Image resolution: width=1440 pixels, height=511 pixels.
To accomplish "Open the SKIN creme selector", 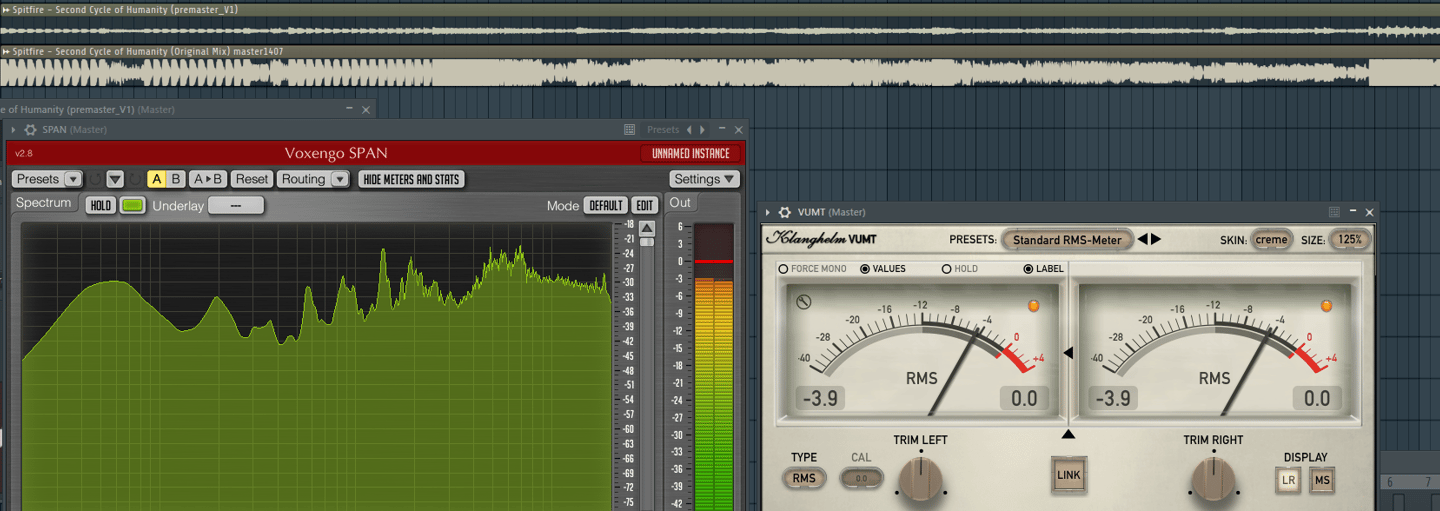I will 1271,240.
